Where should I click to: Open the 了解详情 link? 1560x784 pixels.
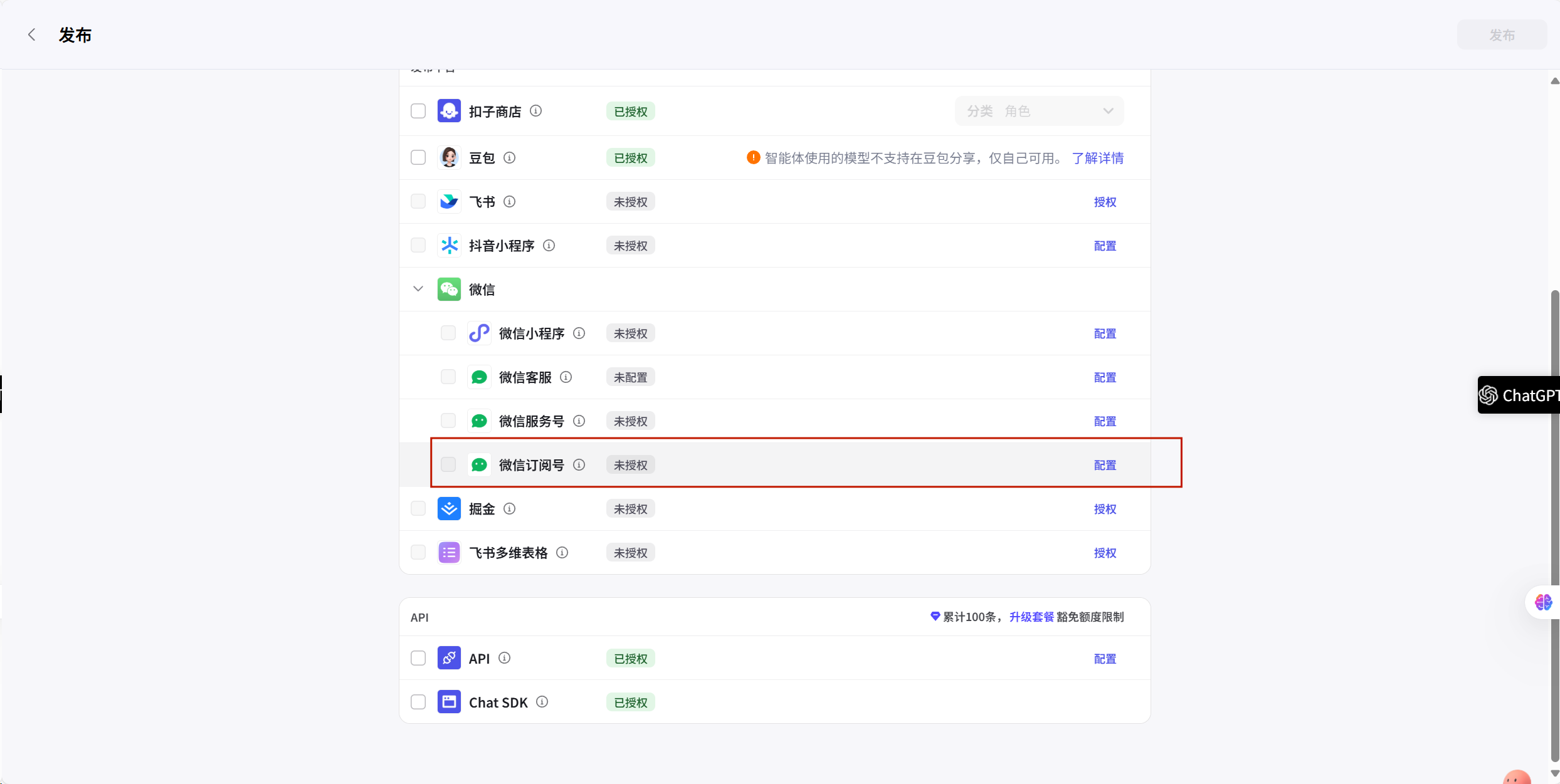pos(1097,158)
